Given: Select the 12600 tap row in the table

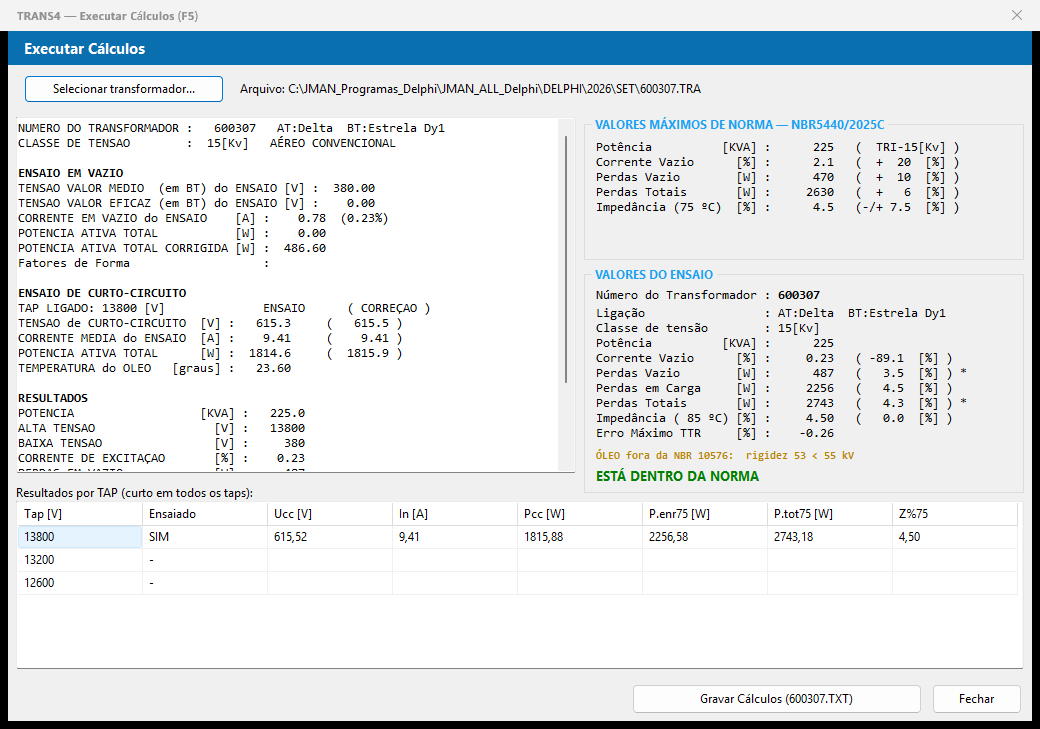Looking at the screenshot, I should pos(517,583).
